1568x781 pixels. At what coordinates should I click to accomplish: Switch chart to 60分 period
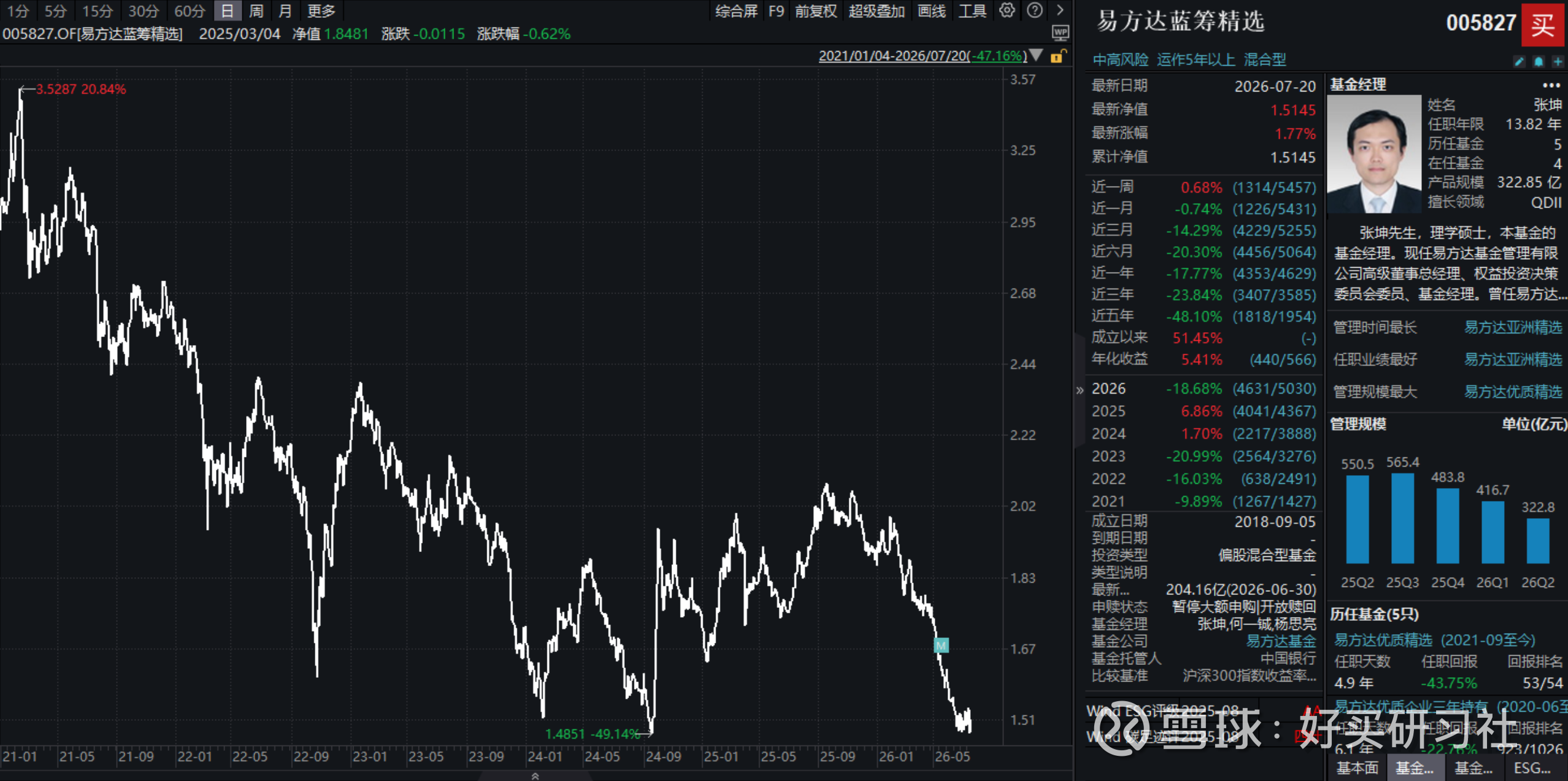pyautogui.click(x=190, y=11)
